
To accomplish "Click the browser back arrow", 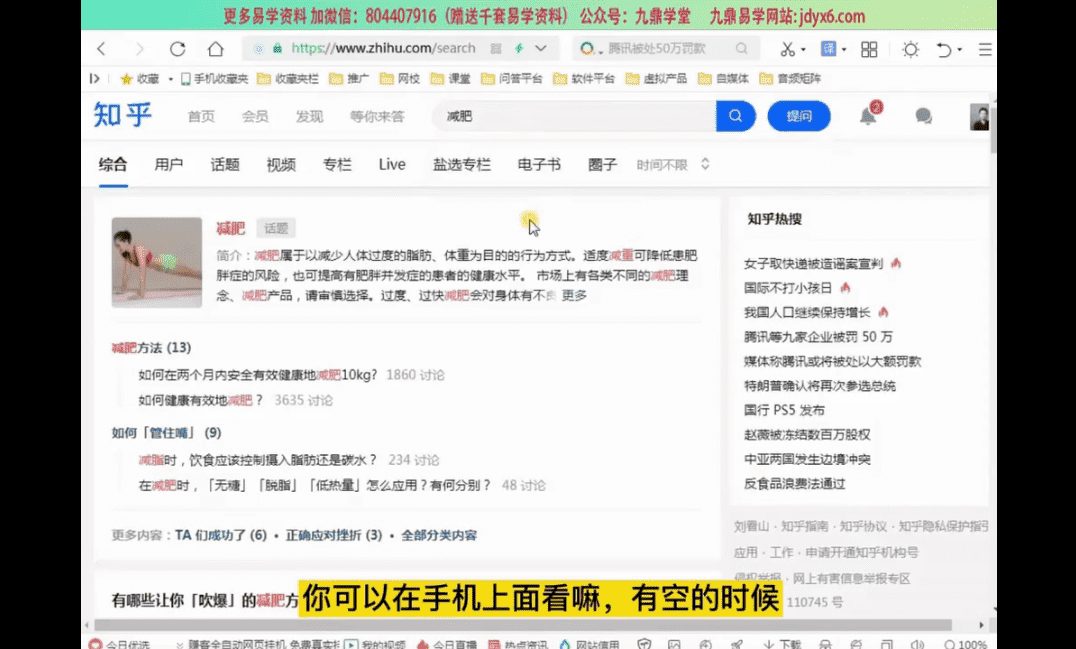I will (x=102, y=49).
